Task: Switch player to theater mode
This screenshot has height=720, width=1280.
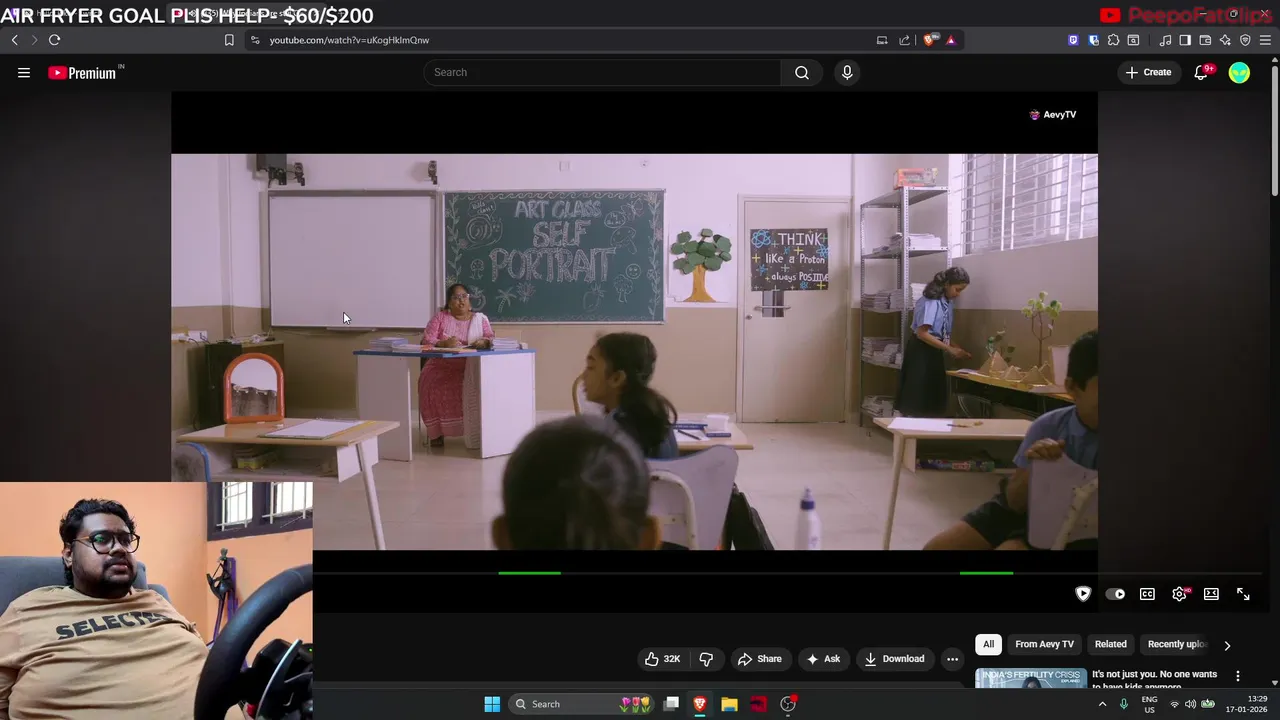Action: point(1211,594)
